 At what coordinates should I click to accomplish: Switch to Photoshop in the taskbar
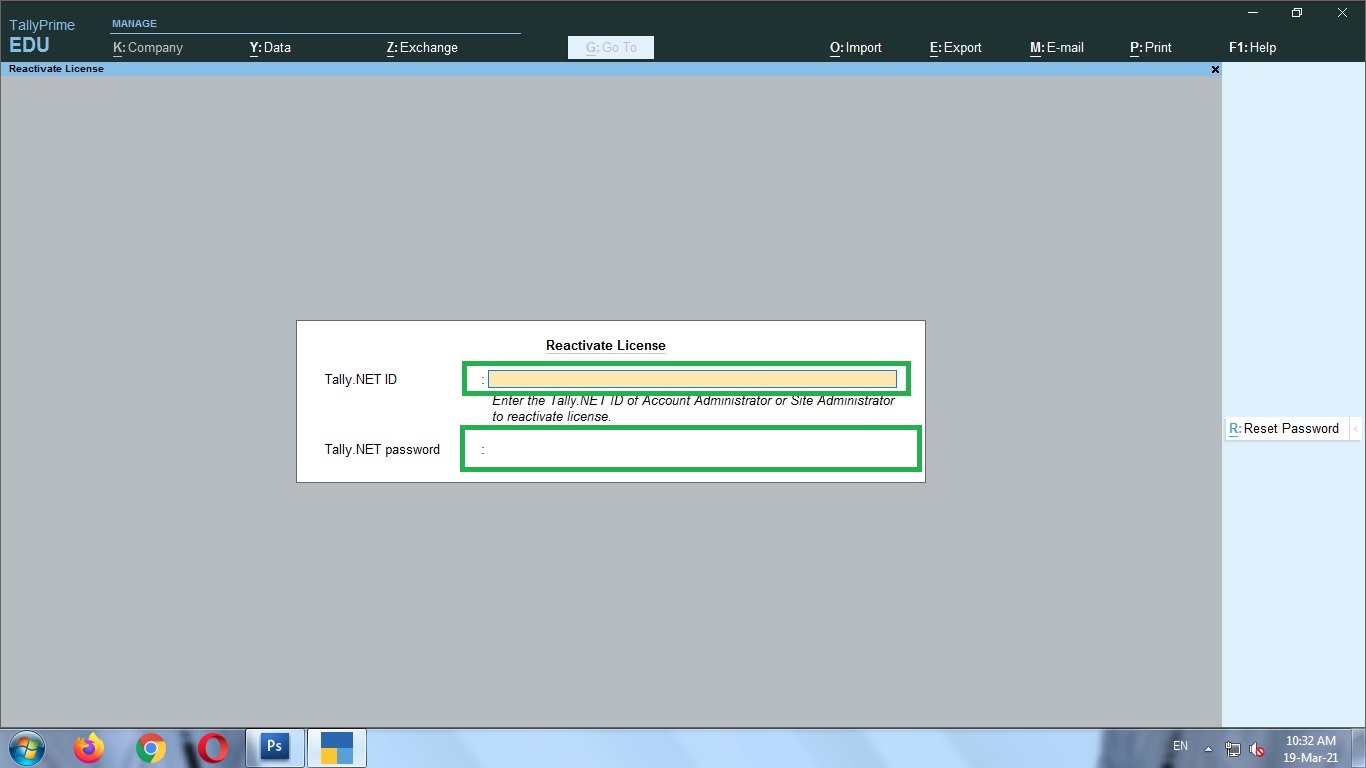pyautogui.click(x=274, y=747)
